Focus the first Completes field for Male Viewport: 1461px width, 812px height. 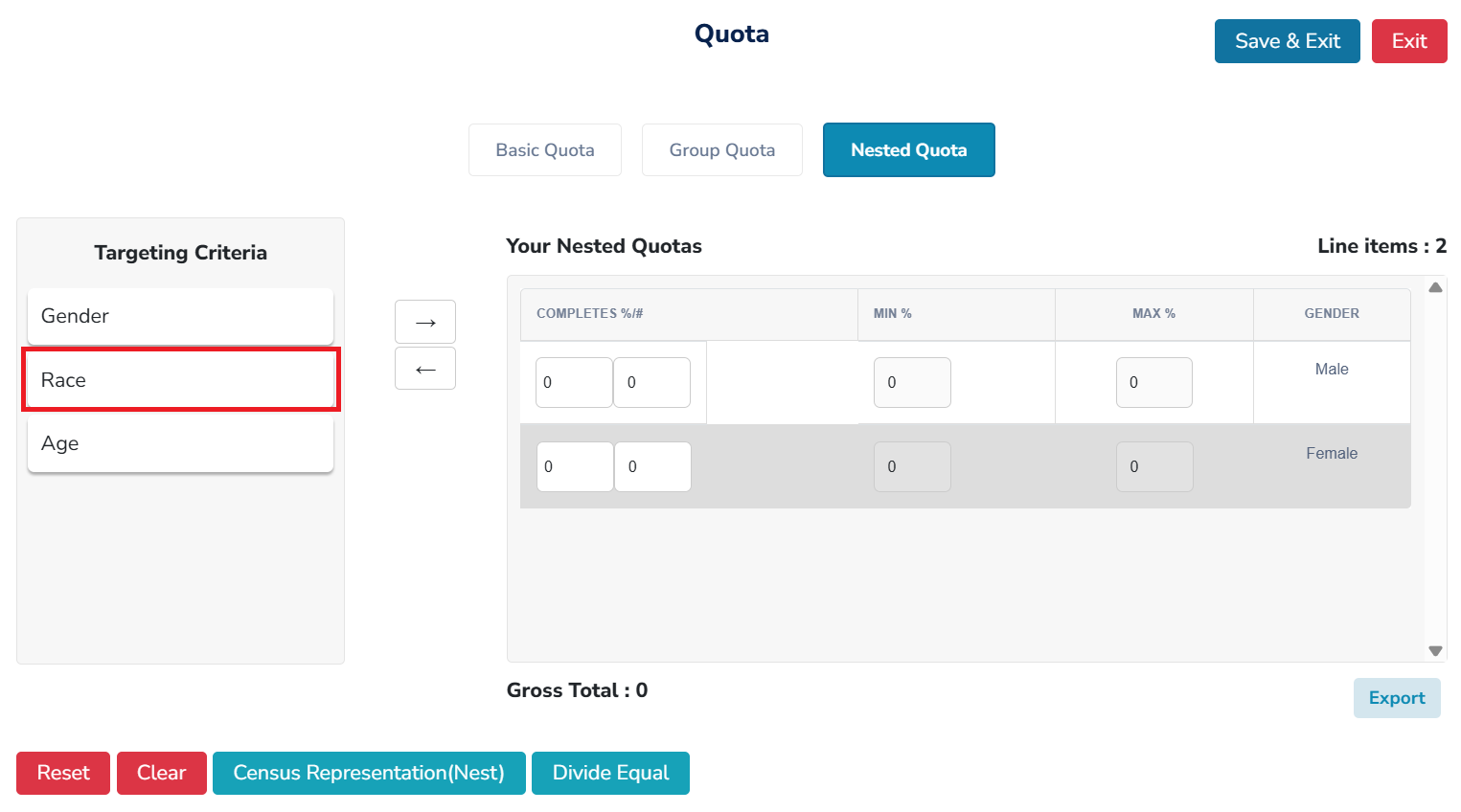click(x=573, y=382)
